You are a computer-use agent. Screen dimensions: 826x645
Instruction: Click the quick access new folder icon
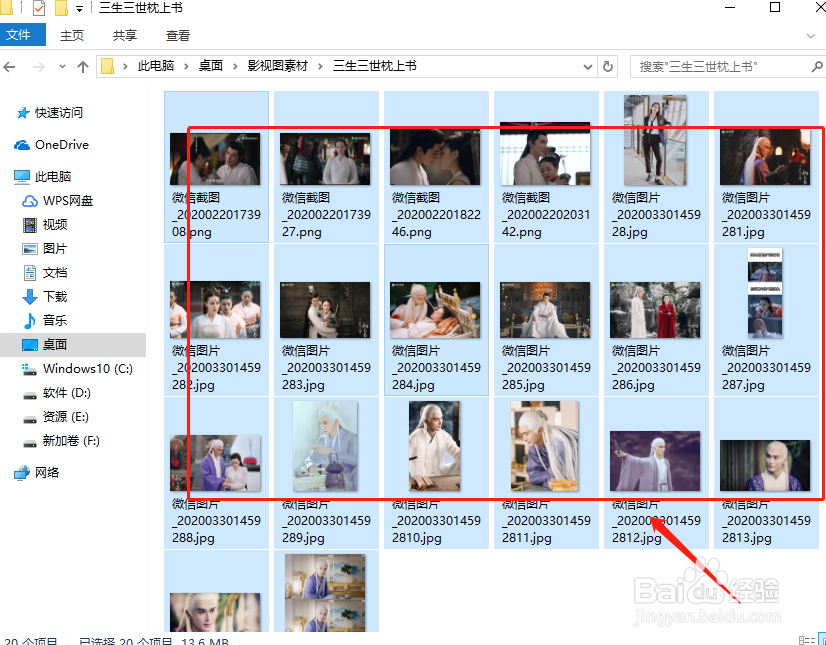click(x=62, y=8)
